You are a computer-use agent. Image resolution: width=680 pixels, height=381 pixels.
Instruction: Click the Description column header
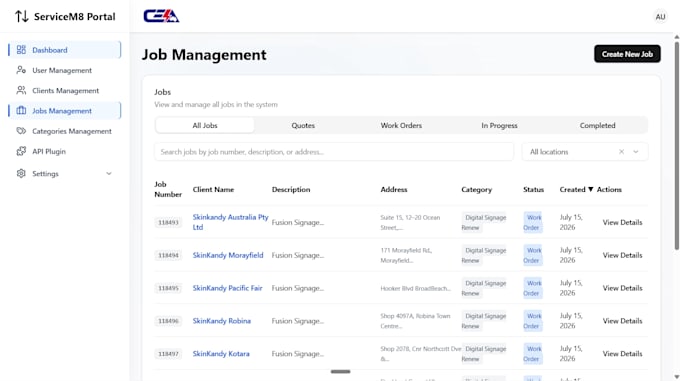click(291, 189)
